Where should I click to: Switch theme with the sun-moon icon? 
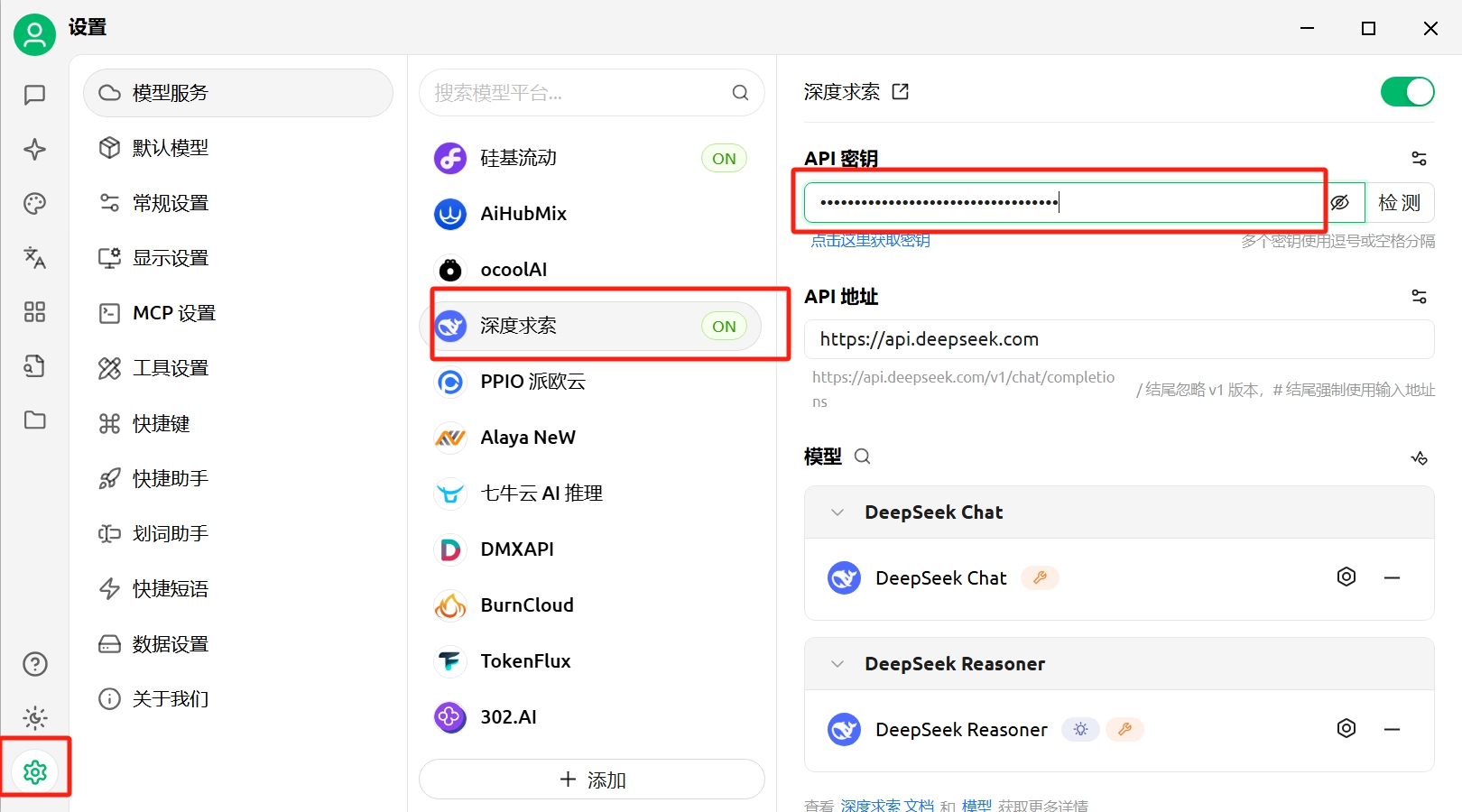tap(34, 718)
